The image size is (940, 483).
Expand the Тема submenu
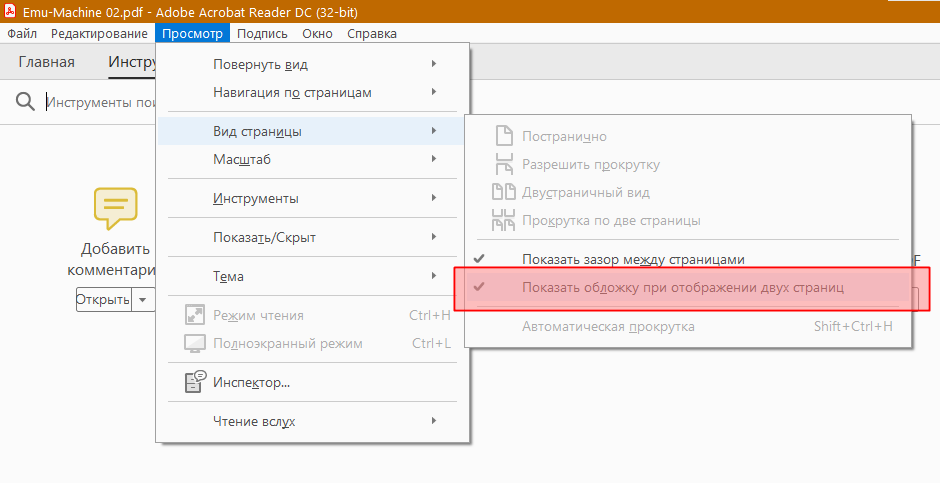[x=312, y=276]
